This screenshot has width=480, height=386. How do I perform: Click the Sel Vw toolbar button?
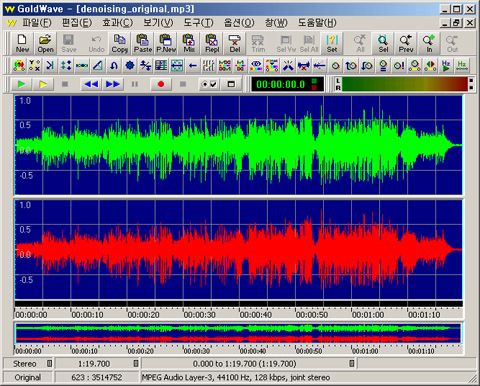(286, 43)
